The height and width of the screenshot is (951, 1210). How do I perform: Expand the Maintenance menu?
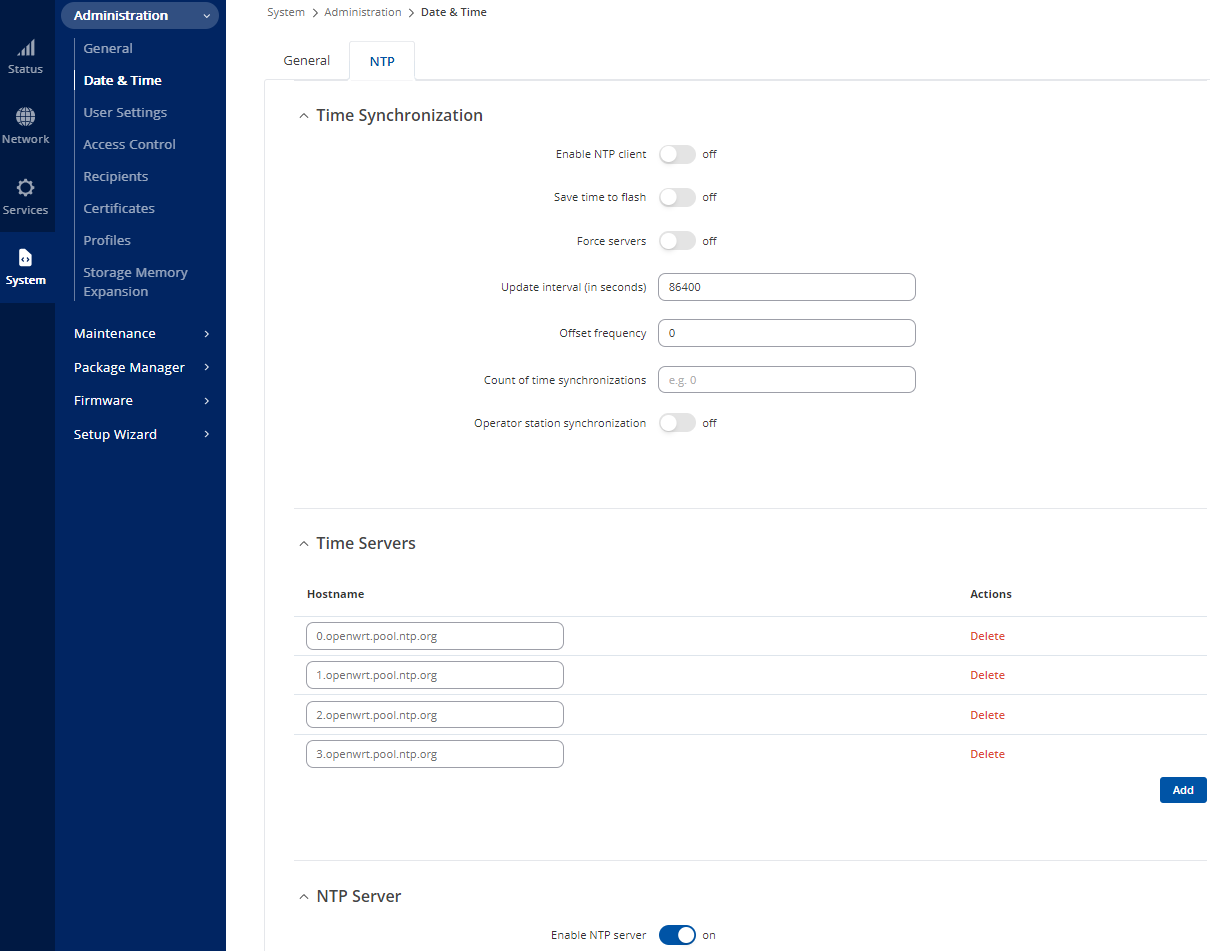[114, 333]
